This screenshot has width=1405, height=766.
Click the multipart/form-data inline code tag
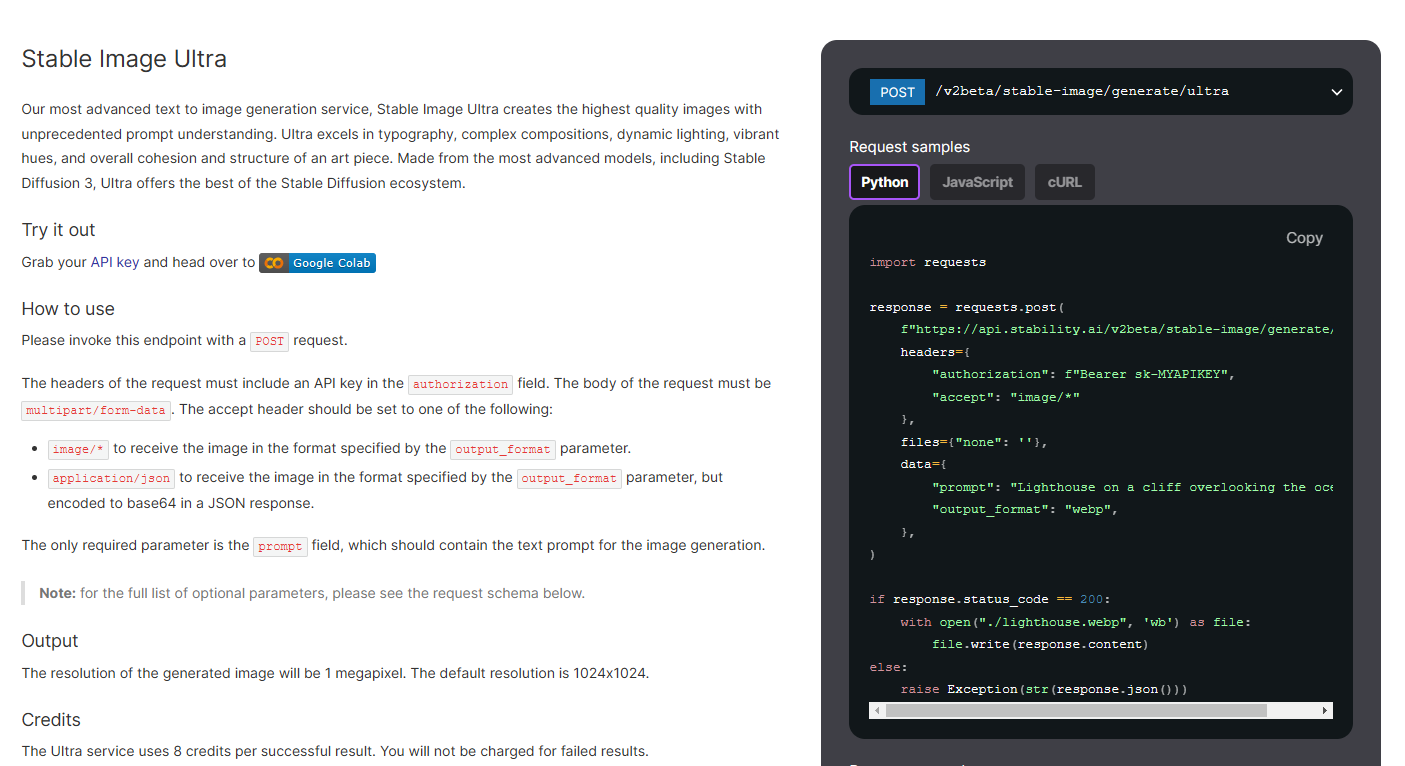click(x=97, y=410)
